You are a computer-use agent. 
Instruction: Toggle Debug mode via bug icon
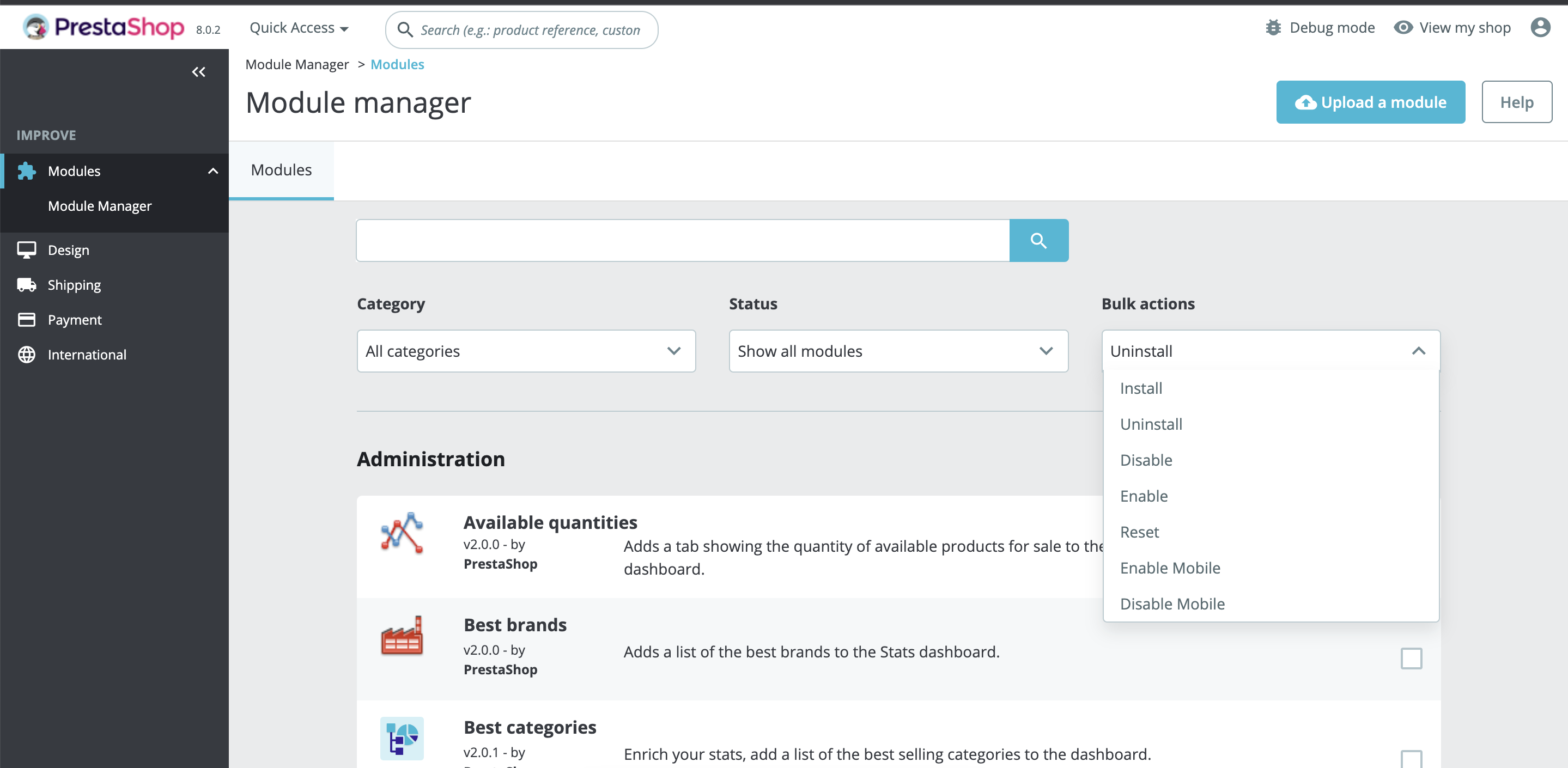[1274, 27]
